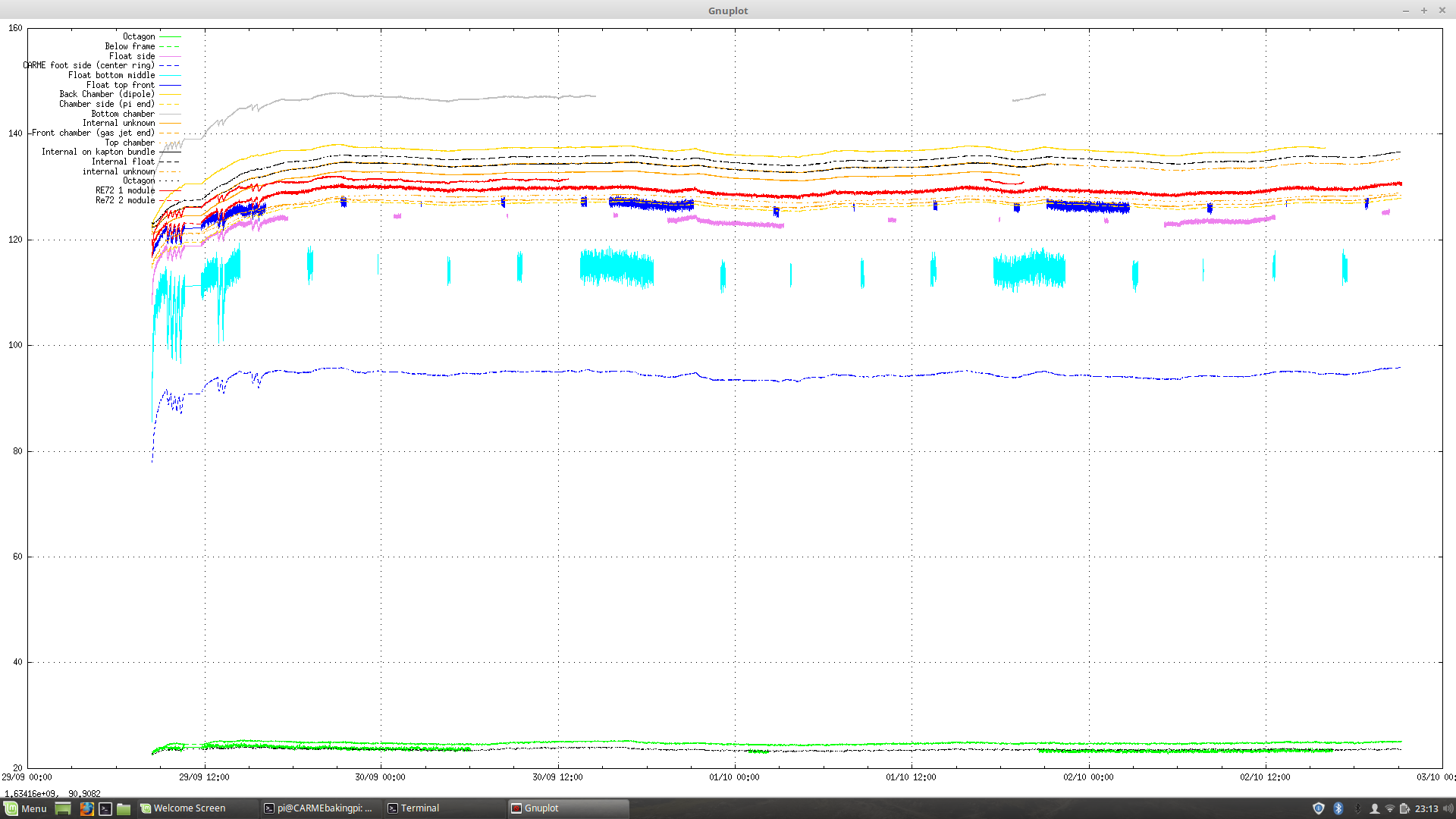Screen dimensions: 1456x819
Task: Click the show desktop icon in panel
Action: click(63, 808)
